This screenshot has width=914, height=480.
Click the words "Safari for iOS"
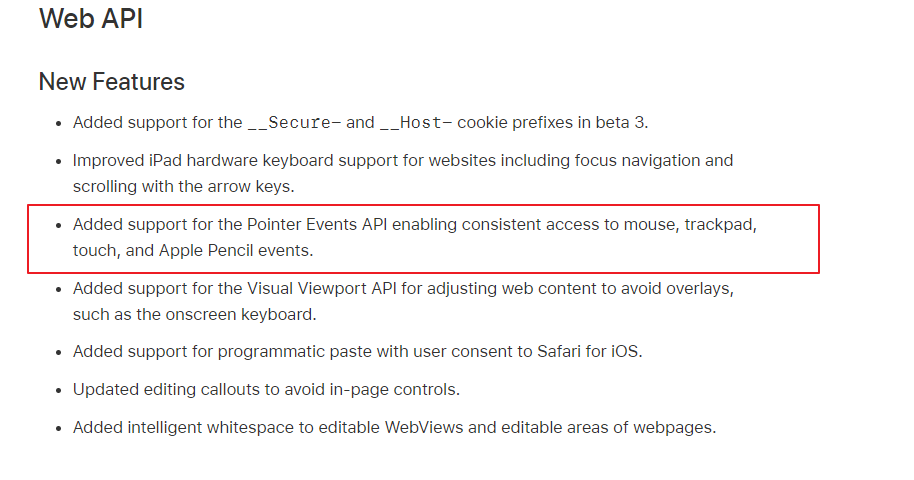[588, 352]
